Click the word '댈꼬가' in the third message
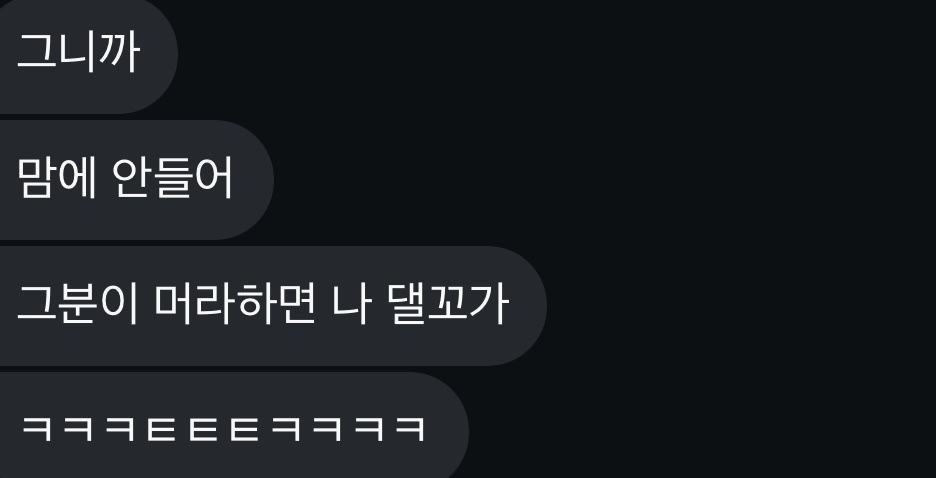 pos(448,304)
